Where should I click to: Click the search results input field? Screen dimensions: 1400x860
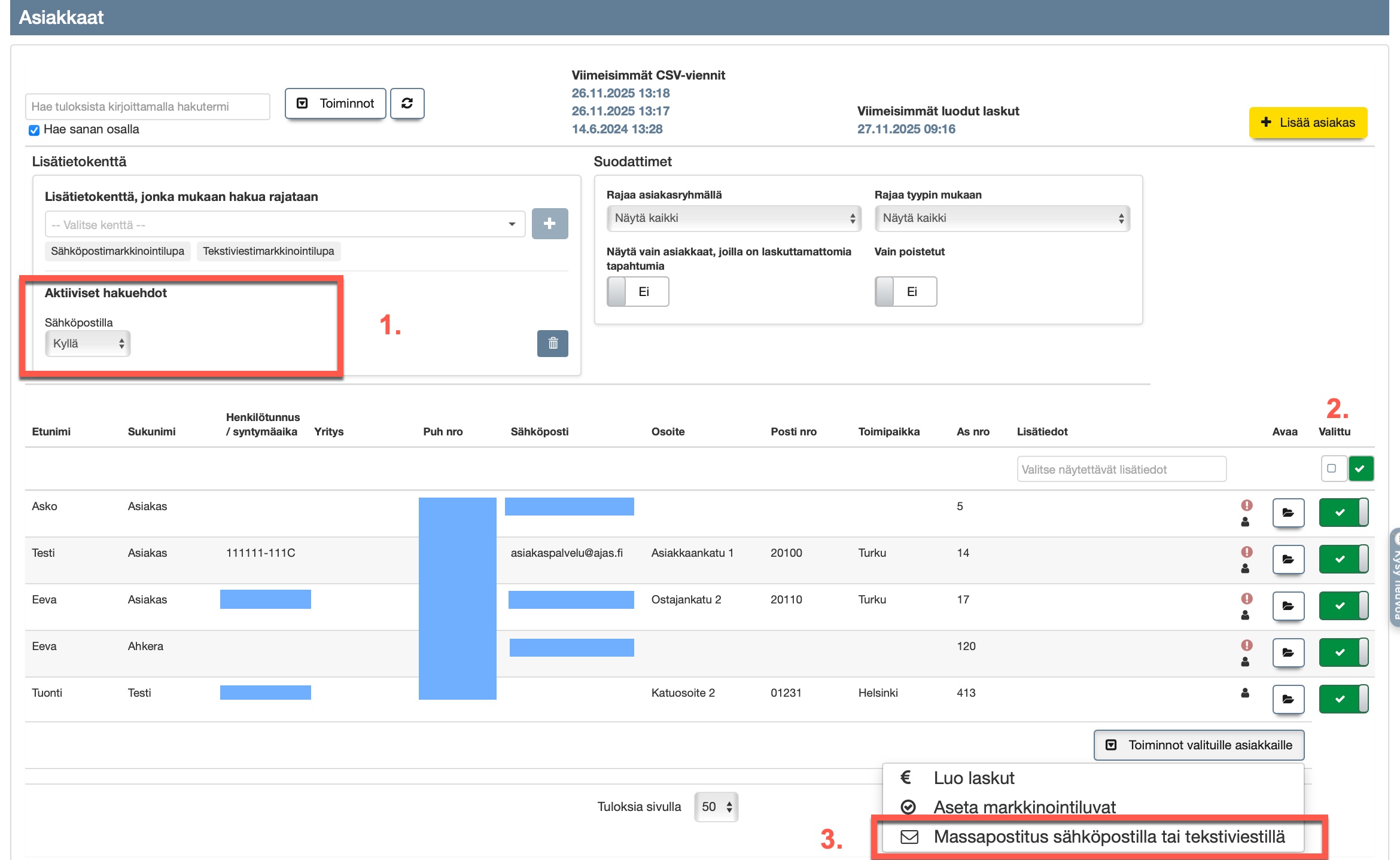[147, 106]
